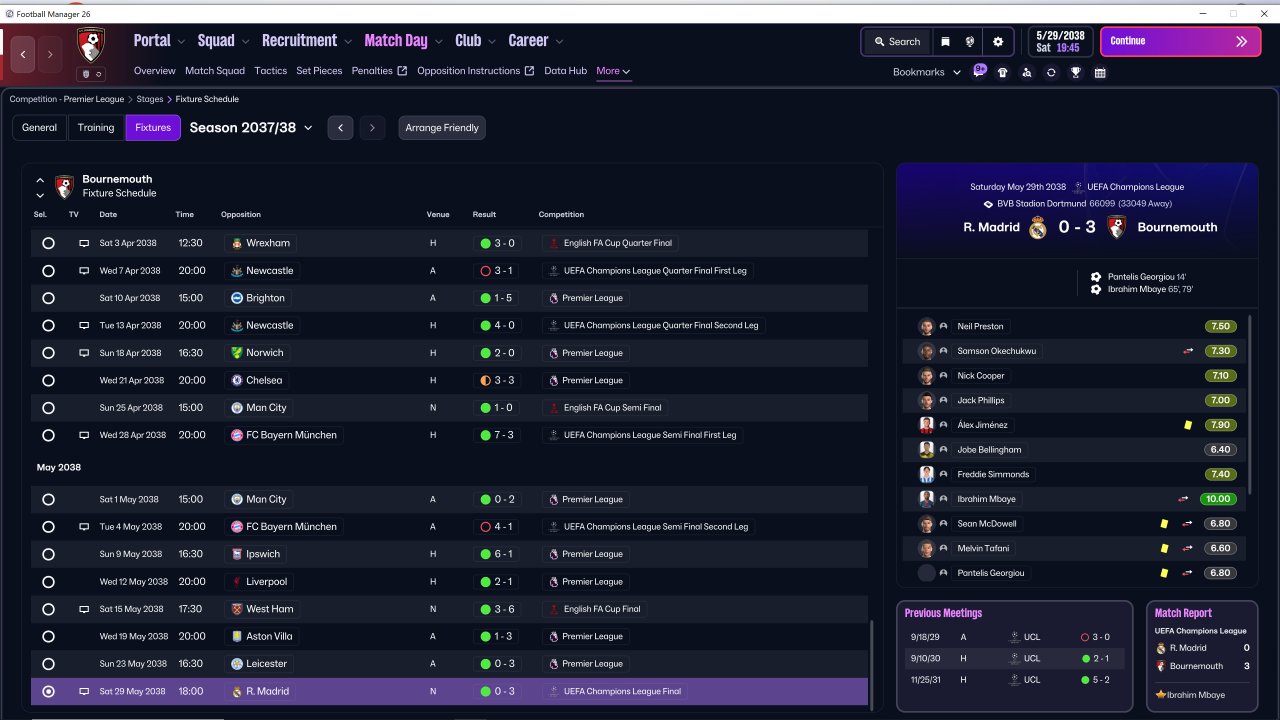Click substitution icon next to Samson Okechukwu
Image resolution: width=1280 pixels, height=720 pixels.
pos(1188,351)
